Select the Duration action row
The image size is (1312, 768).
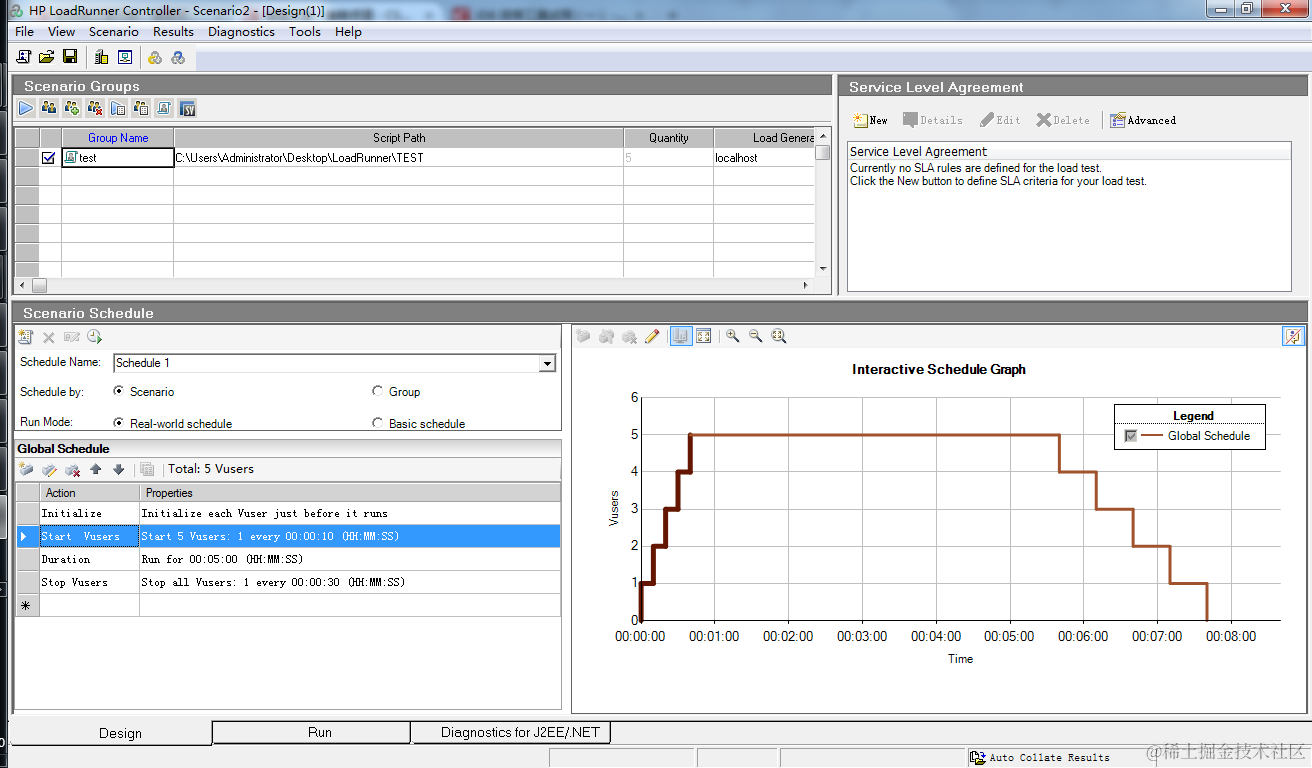(x=288, y=559)
